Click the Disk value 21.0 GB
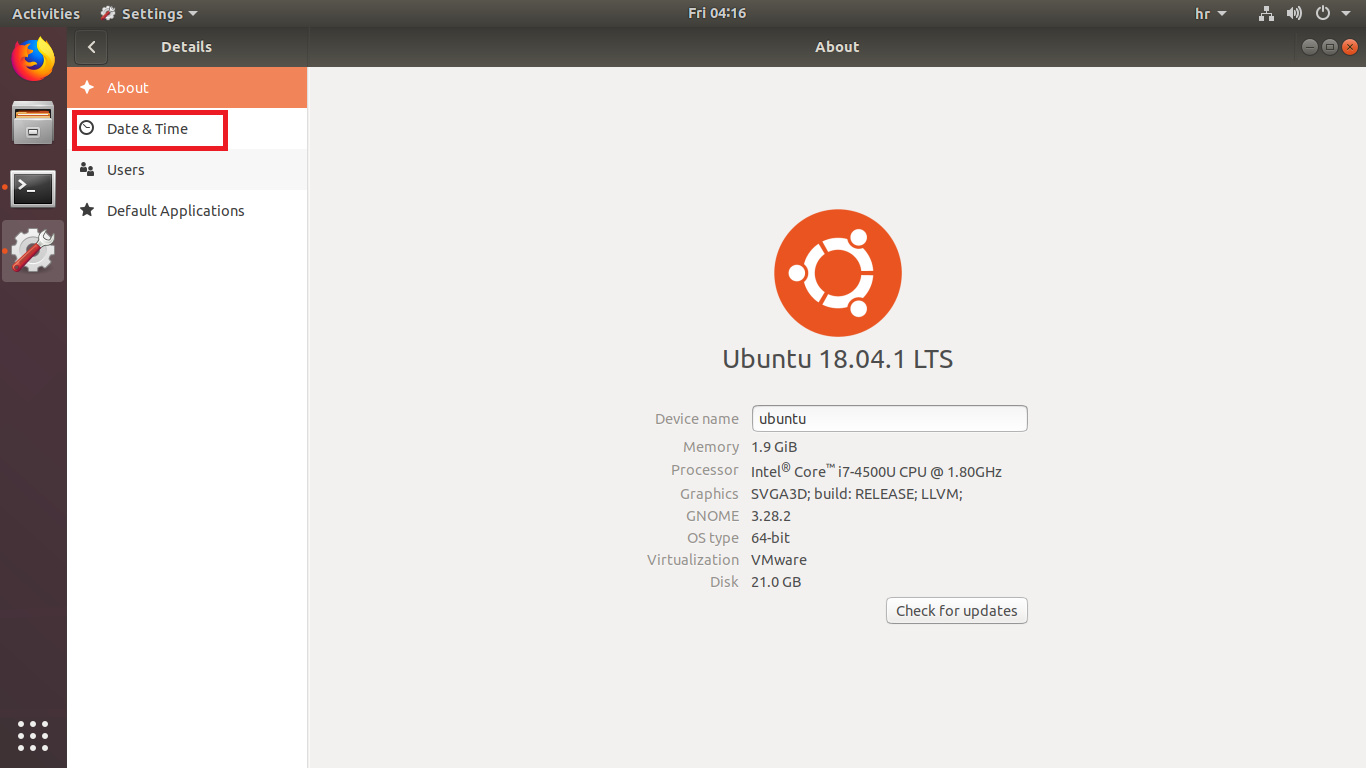The height and width of the screenshot is (768, 1366). click(x=776, y=582)
